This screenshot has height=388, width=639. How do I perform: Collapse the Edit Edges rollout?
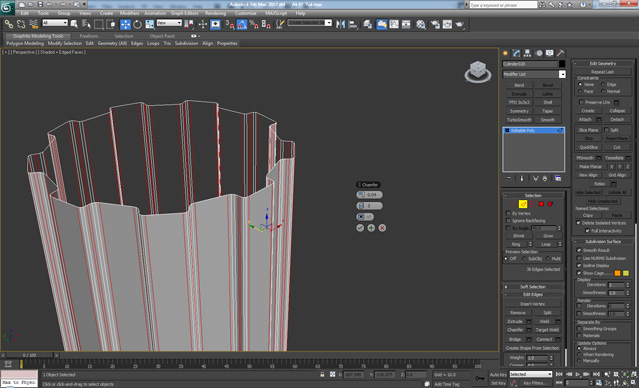click(x=533, y=295)
